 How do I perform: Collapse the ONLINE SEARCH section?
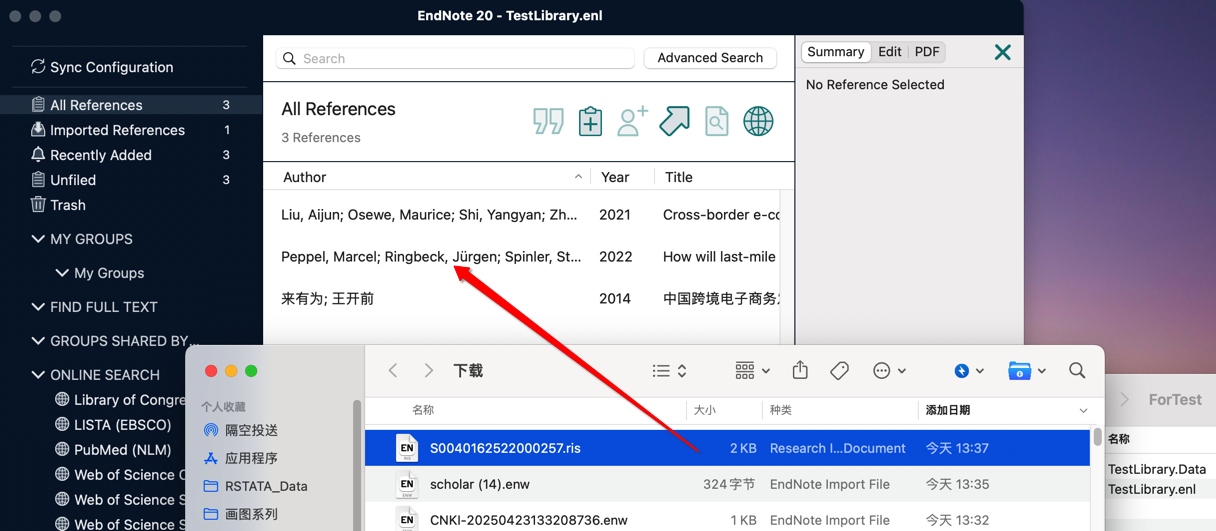point(38,375)
